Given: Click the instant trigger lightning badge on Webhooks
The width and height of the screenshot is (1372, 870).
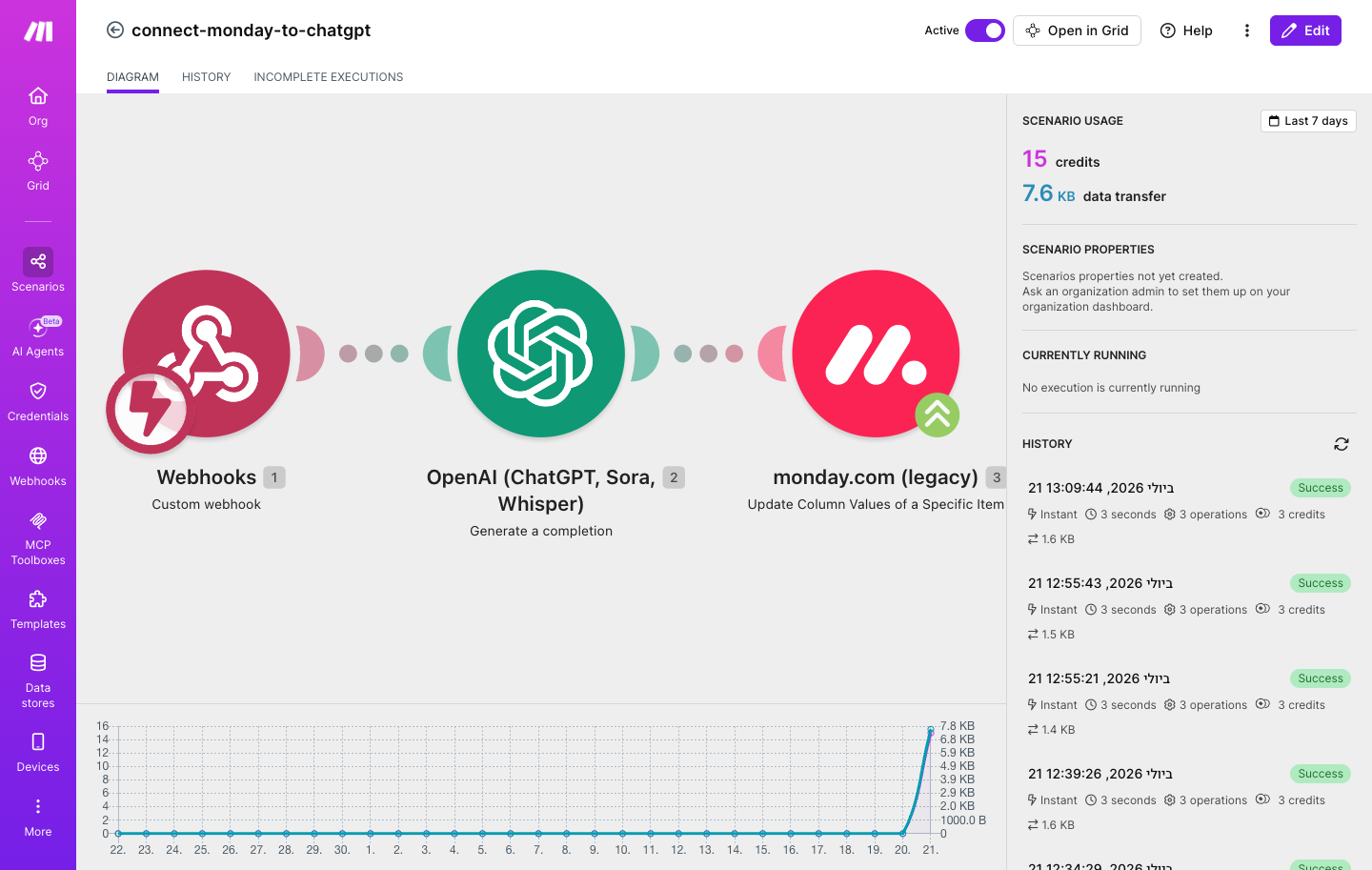Looking at the screenshot, I should pyautogui.click(x=150, y=410).
